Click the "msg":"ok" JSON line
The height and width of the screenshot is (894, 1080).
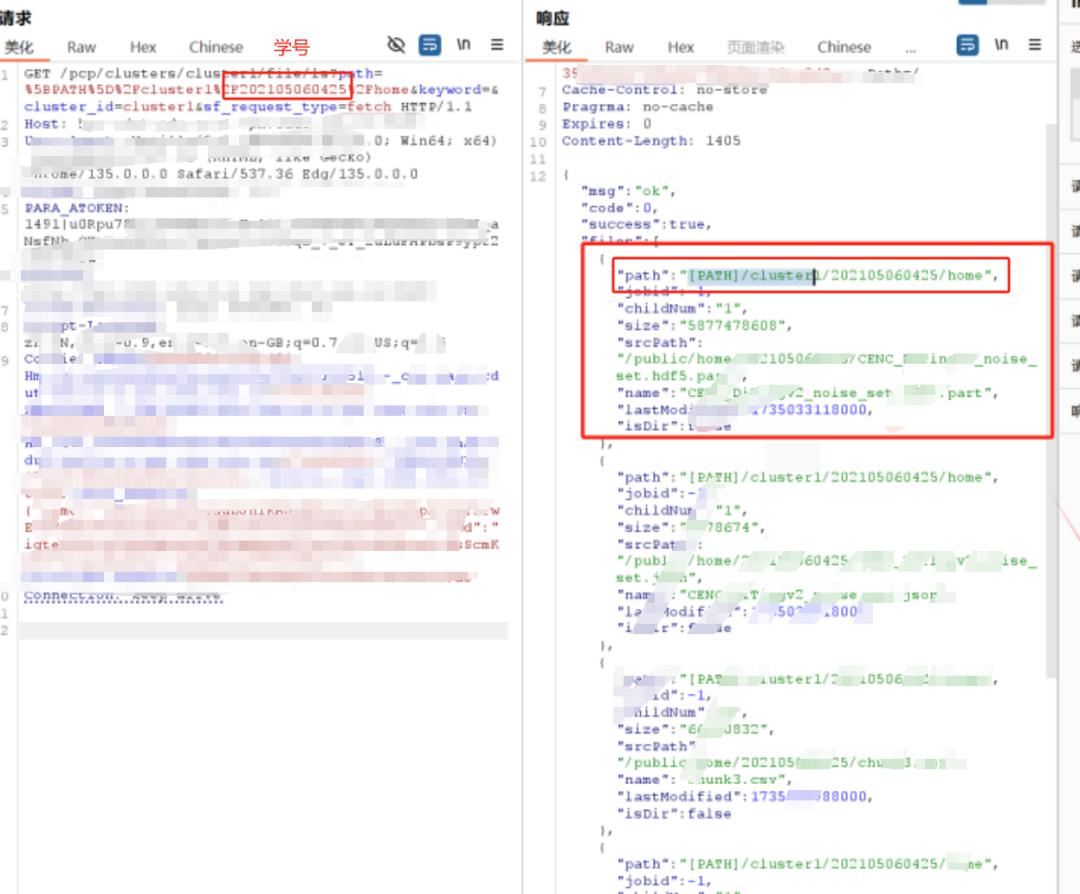tap(628, 191)
